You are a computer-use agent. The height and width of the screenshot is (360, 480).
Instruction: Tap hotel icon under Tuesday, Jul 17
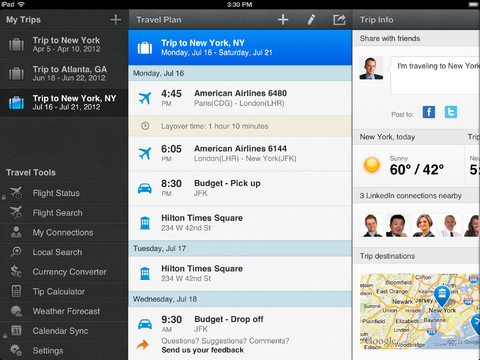tap(145, 273)
